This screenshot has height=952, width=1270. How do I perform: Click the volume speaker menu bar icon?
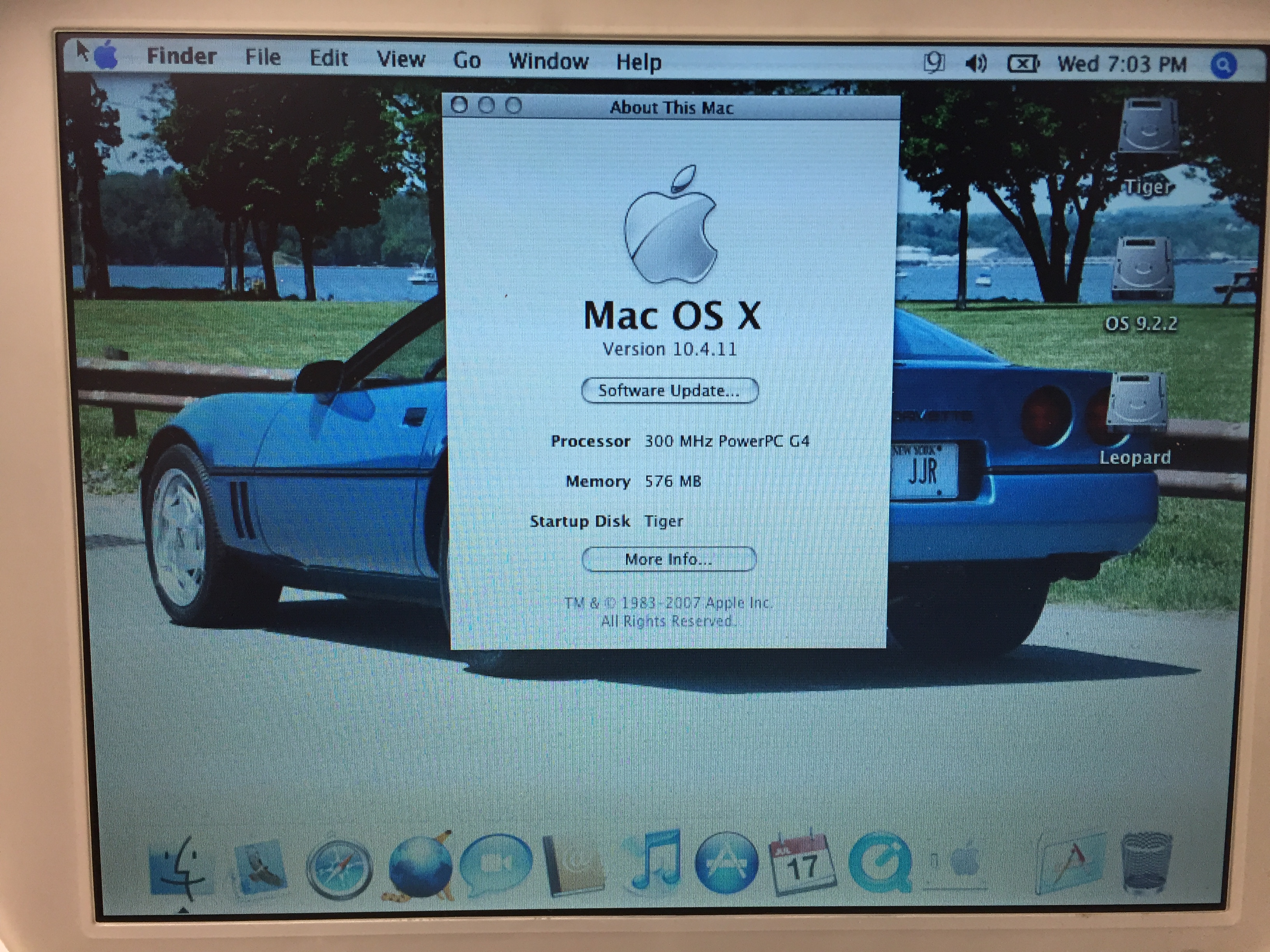pyautogui.click(x=976, y=63)
